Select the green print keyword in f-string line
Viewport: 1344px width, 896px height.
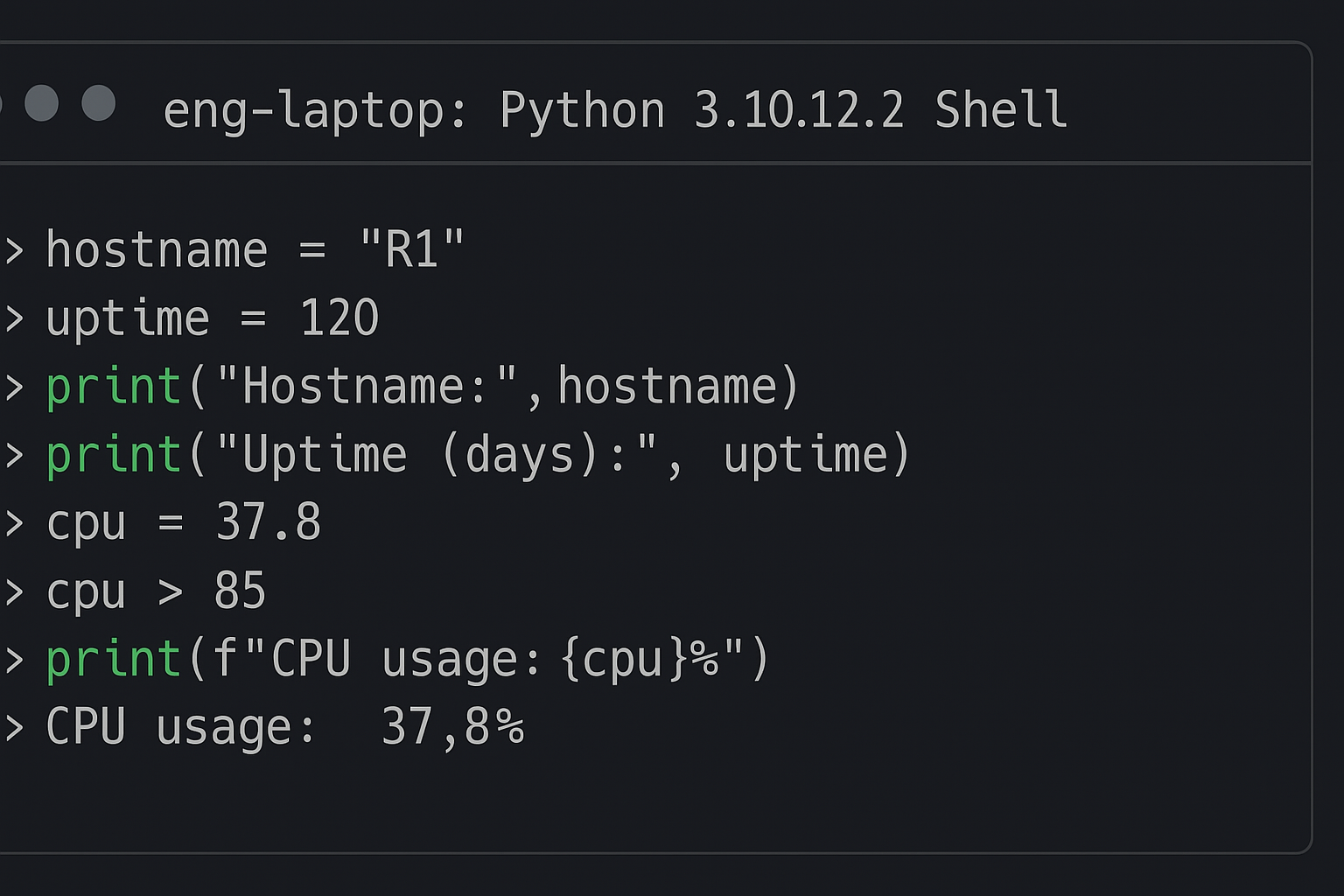pos(113,659)
